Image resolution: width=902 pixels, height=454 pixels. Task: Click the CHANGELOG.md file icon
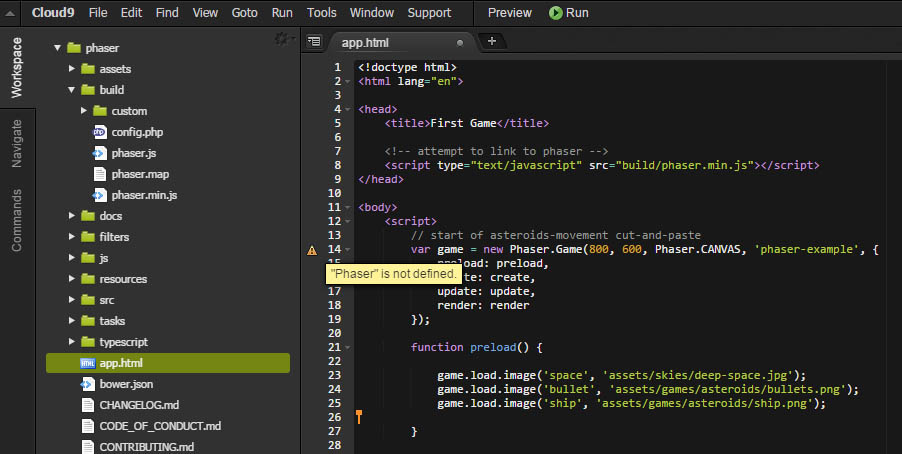[87, 405]
